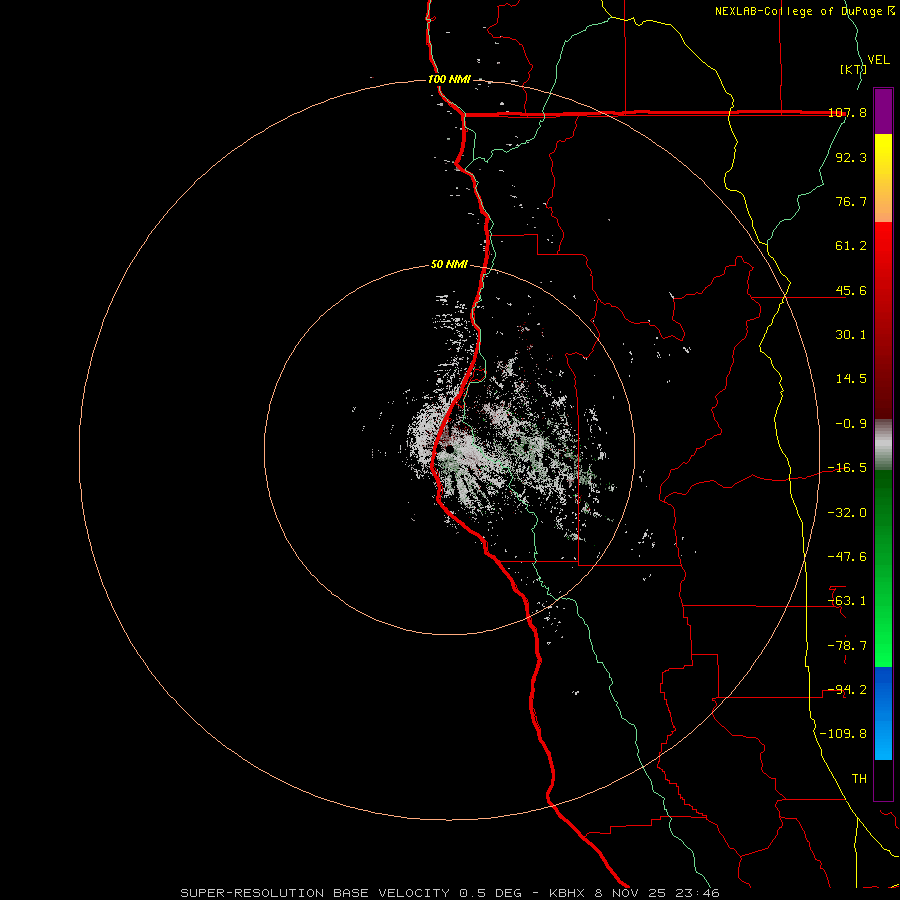900x900 pixels.
Task: Select the 45.6 scale value
Action: pos(851,290)
